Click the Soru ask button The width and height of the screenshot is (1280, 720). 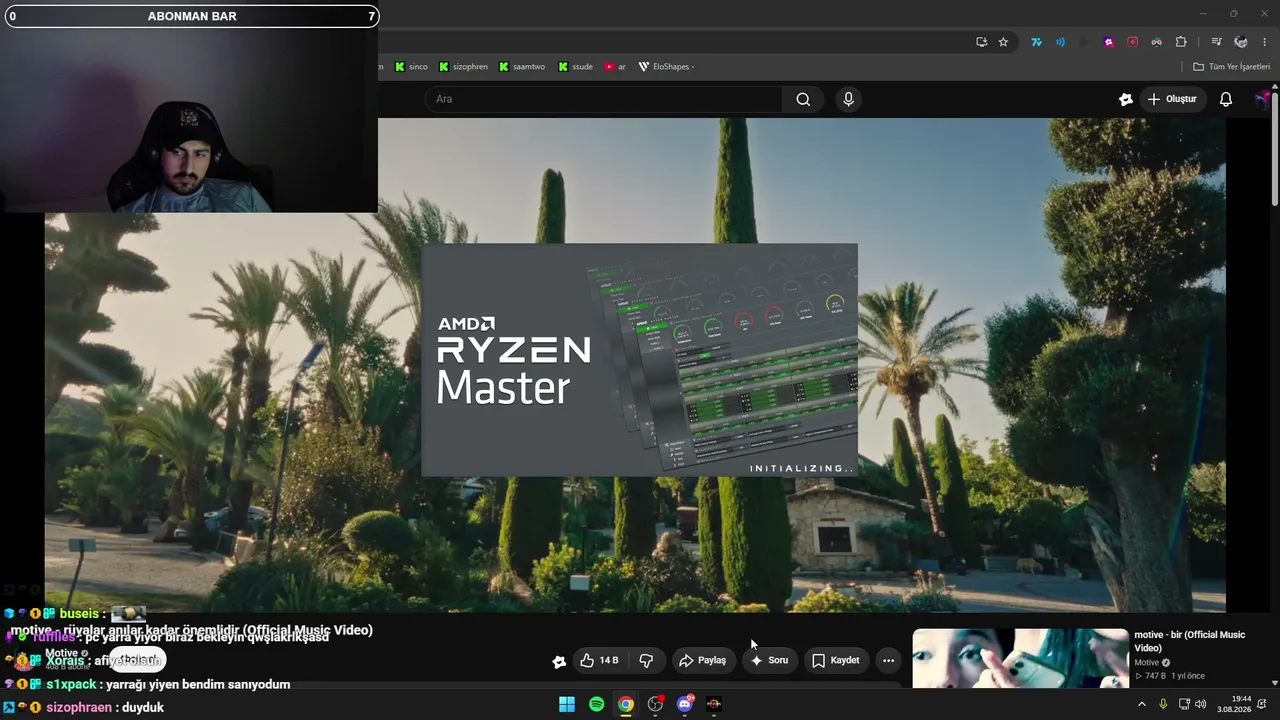pyautogui.click(x=770, y=660)
